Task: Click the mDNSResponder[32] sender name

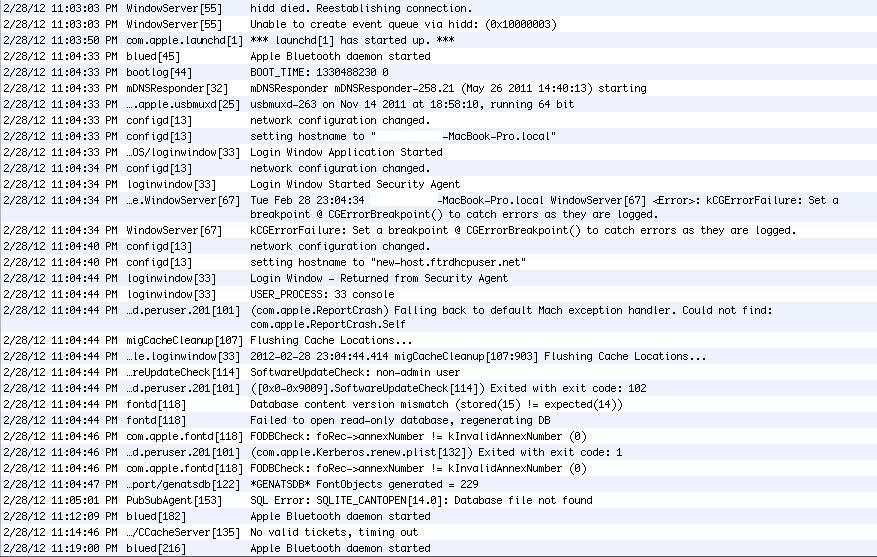Action: click(x=177, y=88)
